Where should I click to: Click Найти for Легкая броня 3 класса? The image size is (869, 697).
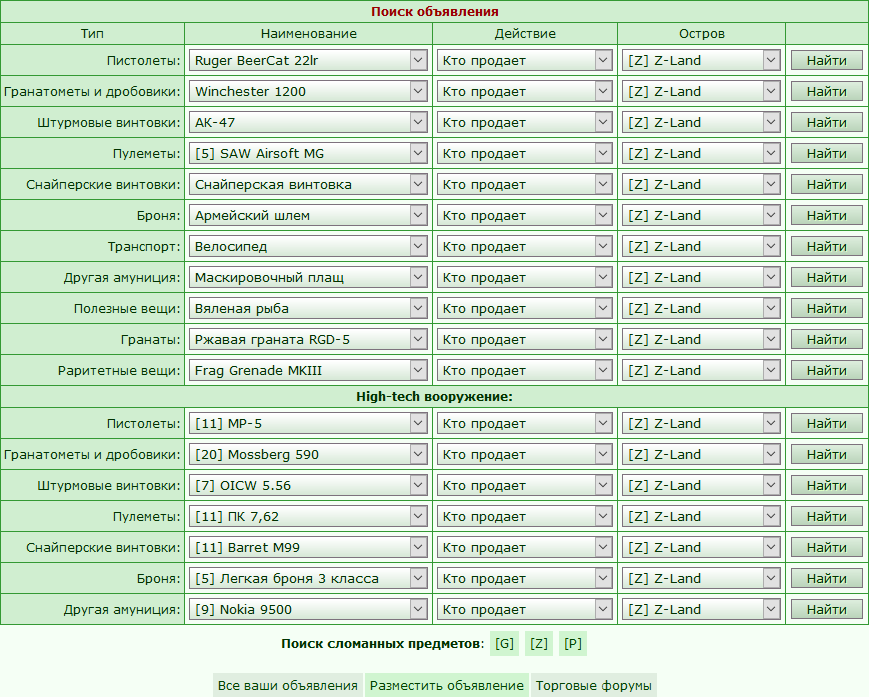[826, 578]
